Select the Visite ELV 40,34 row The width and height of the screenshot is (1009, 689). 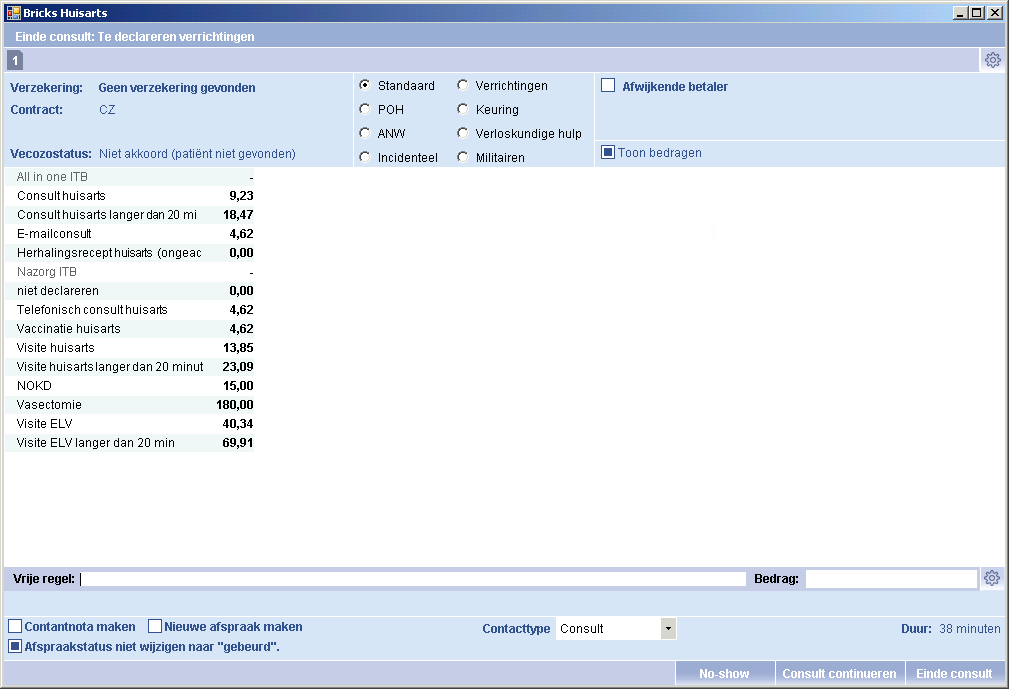tap(129, 423)
